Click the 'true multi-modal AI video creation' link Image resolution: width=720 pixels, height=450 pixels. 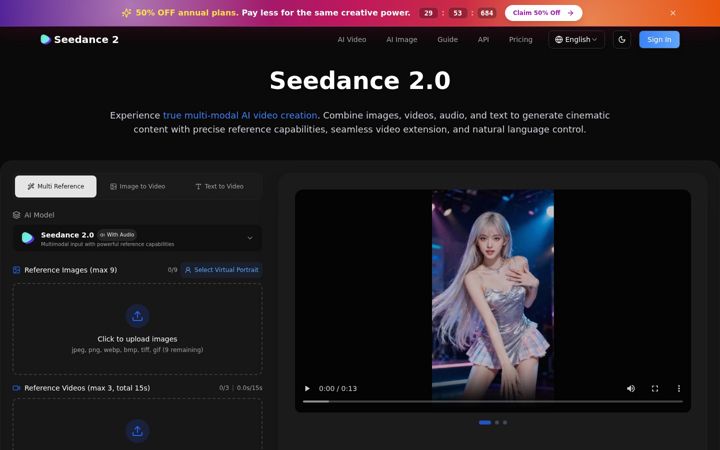[240, 115]
